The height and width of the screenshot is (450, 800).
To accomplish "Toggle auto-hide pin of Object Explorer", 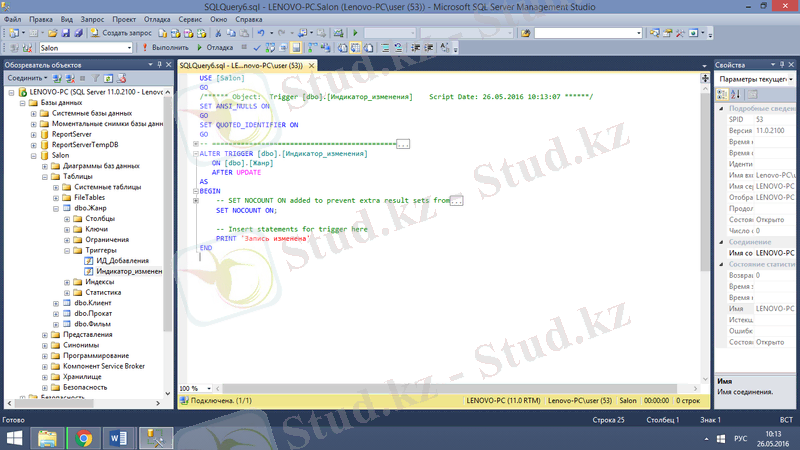I will tap(159, 65).
